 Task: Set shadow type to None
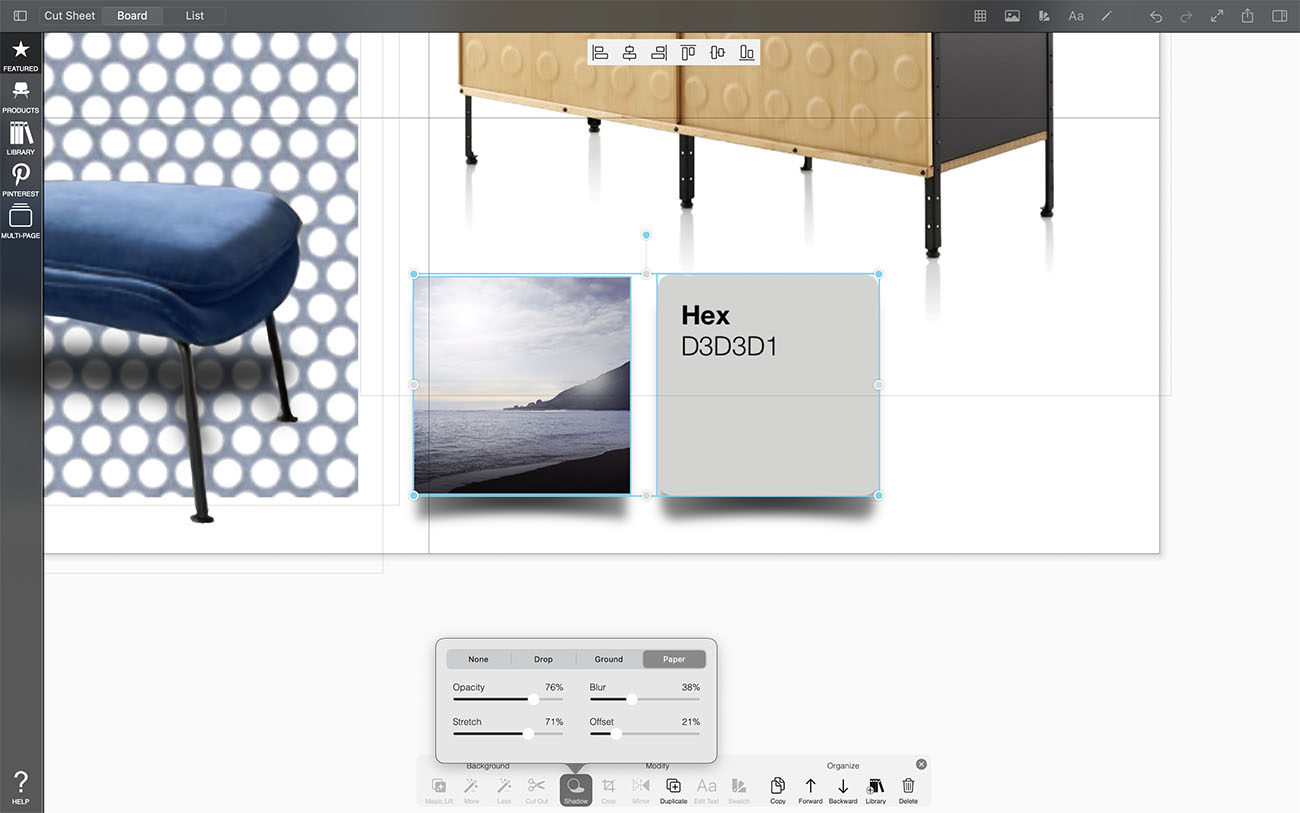pos(478,659)
